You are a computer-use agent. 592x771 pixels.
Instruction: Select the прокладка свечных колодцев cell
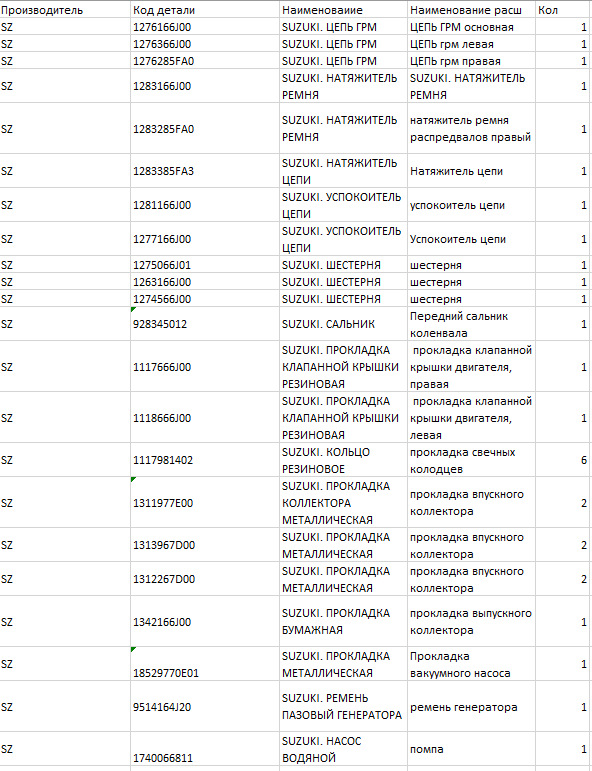coord(471,460)
